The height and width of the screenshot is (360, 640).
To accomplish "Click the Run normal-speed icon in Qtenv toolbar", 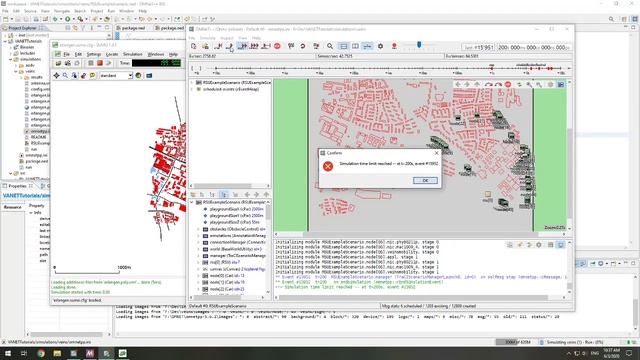I will (230, 47).
